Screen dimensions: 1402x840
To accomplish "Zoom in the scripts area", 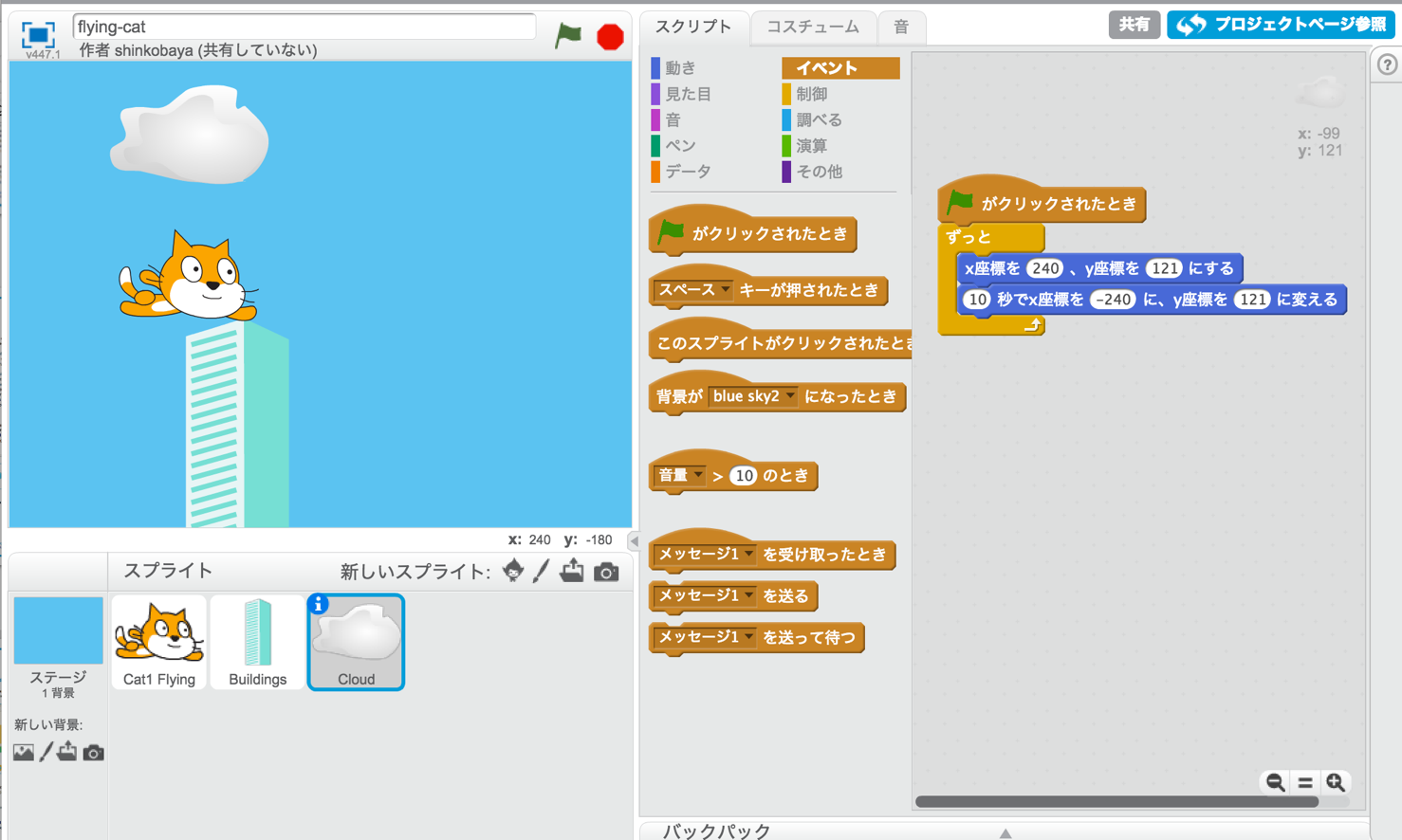I will (x=1336, y=782).
